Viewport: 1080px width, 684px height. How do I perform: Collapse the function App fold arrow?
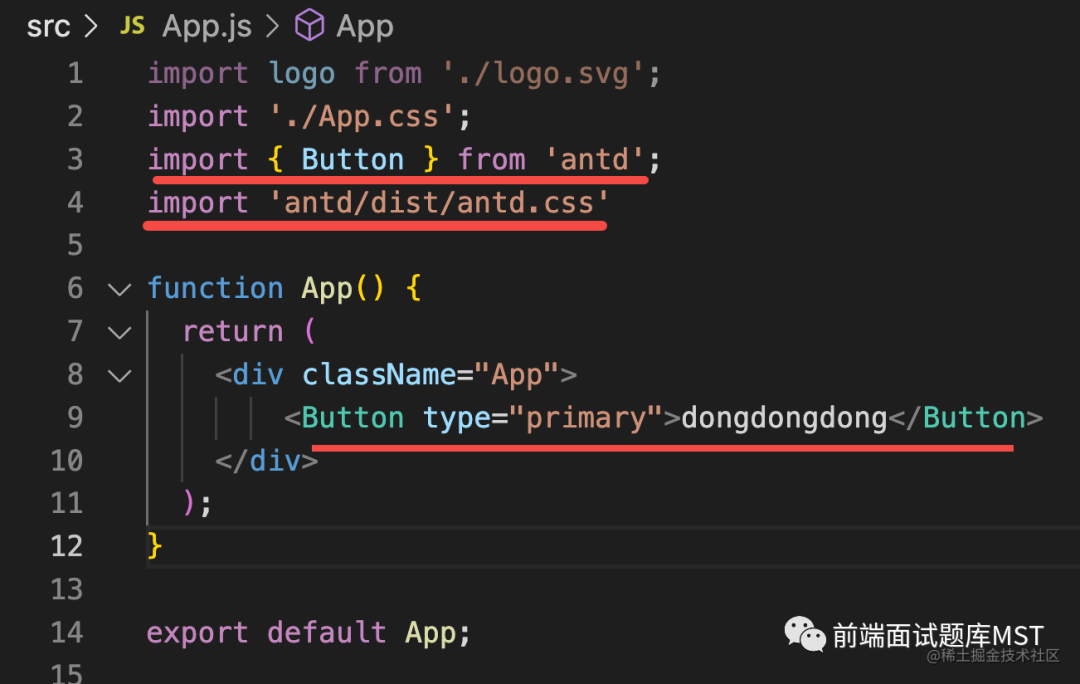point(120,289)
